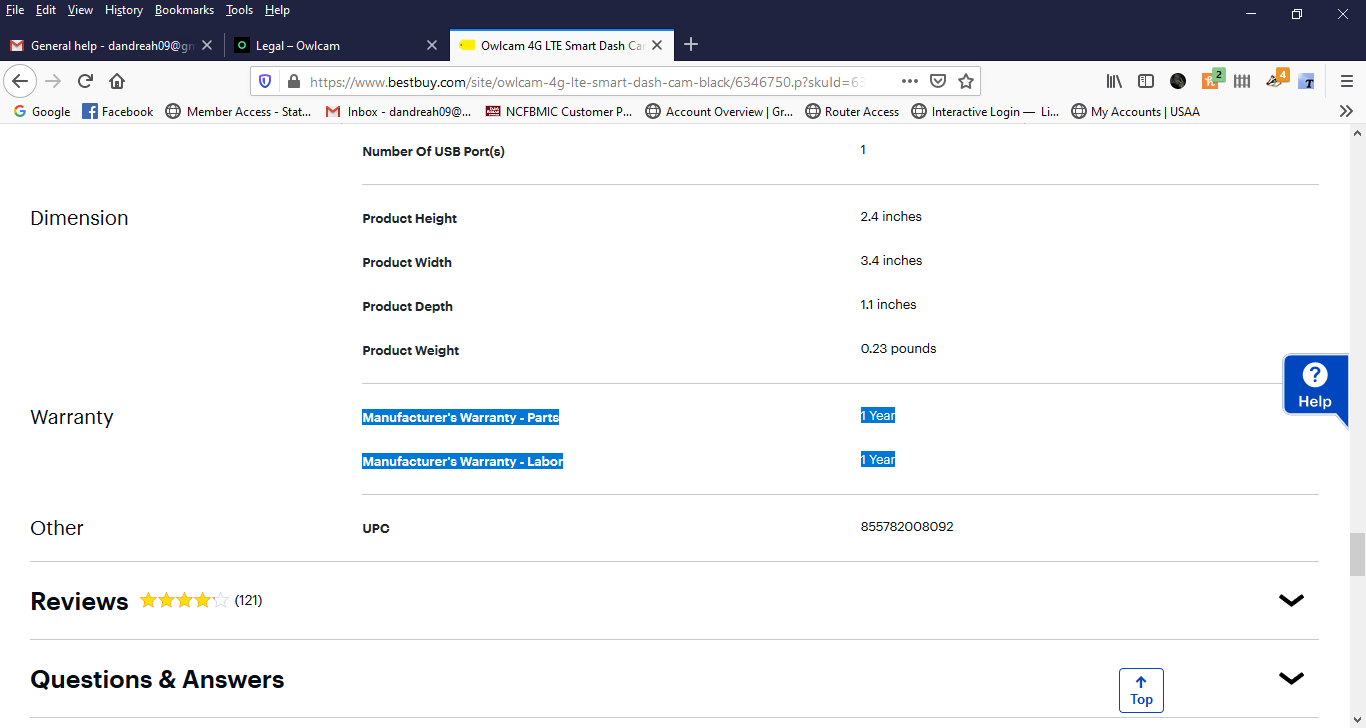1366x728 pixels.
Task: Toggle the sidebar view icon
Action: [1146, 81]
